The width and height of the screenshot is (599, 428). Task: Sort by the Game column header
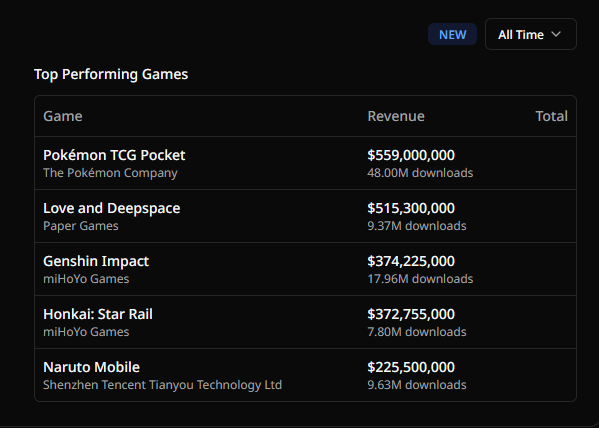coord(63,116)
